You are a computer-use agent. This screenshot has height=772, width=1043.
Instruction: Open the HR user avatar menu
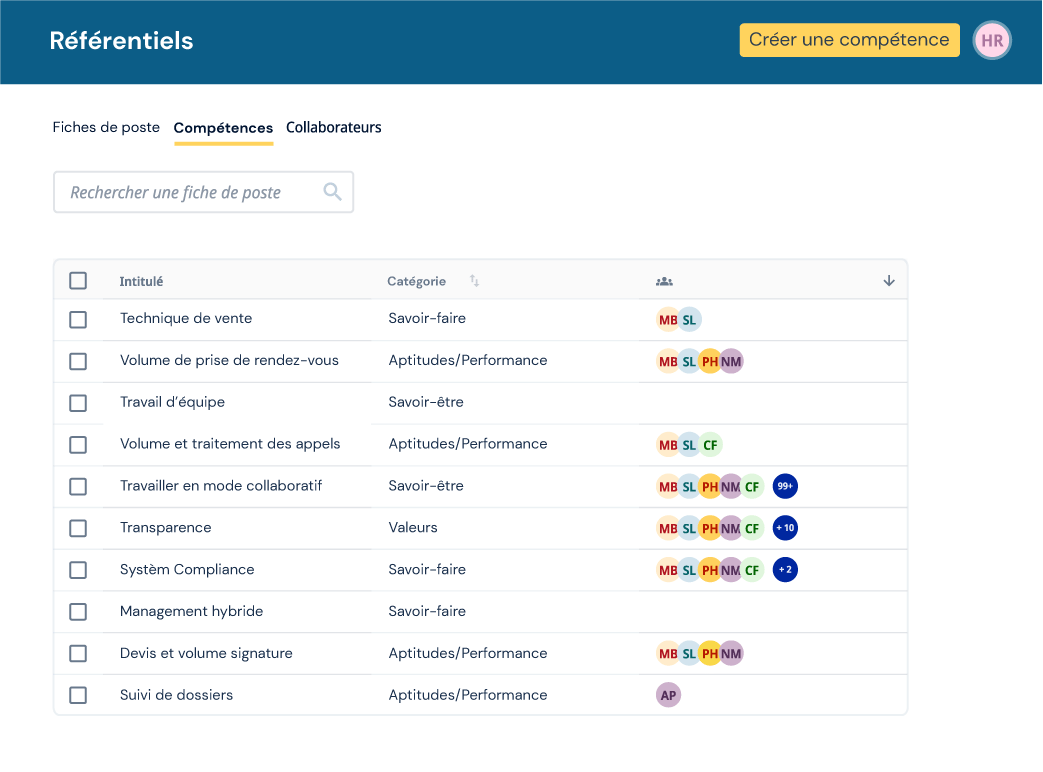(x=992, y=41)
